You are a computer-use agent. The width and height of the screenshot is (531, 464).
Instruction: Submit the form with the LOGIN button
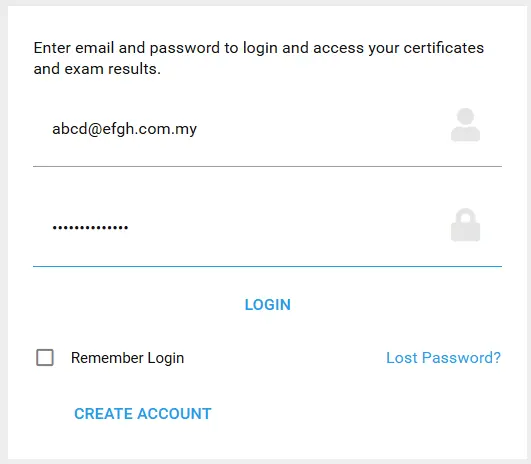268,305
